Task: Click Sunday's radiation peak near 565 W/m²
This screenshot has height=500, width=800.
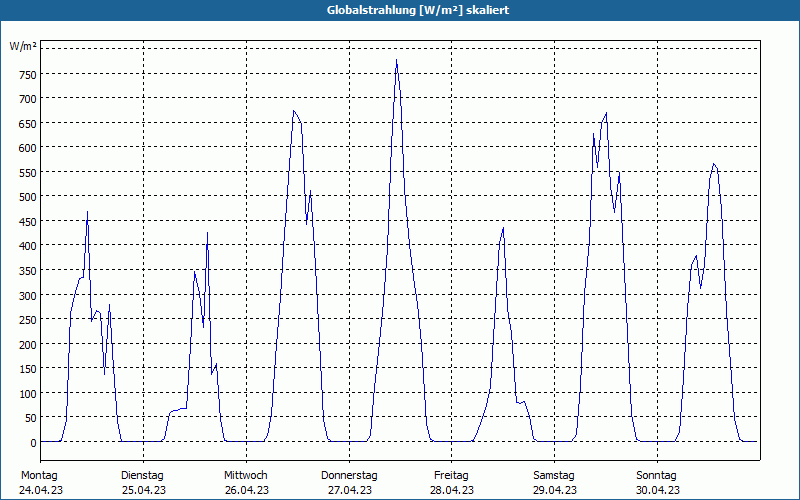Action: click(x=714, y=164)
